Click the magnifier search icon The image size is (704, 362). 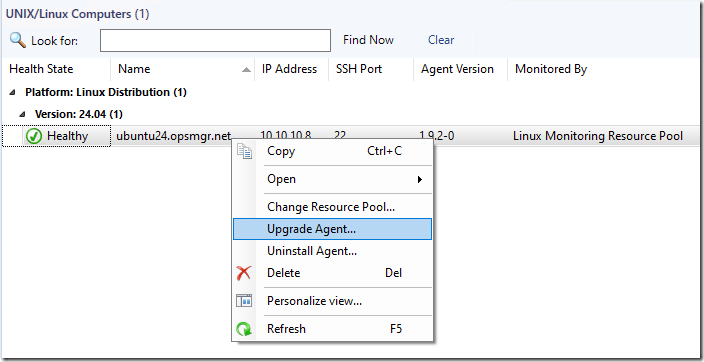[18, 40]
